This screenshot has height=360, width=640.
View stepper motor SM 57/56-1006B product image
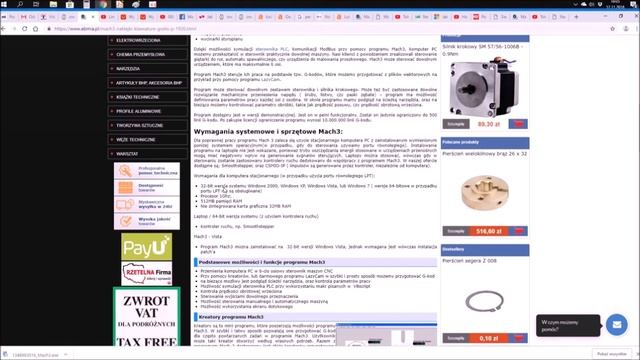484,87
